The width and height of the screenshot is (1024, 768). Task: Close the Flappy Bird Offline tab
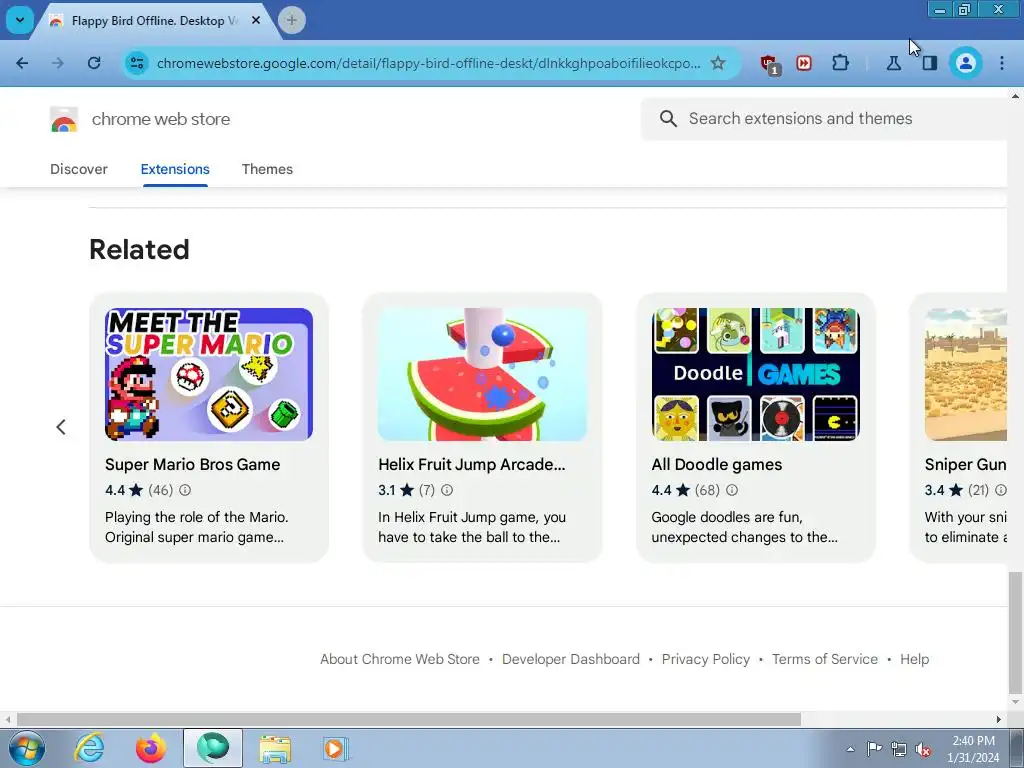click(256, 20)
